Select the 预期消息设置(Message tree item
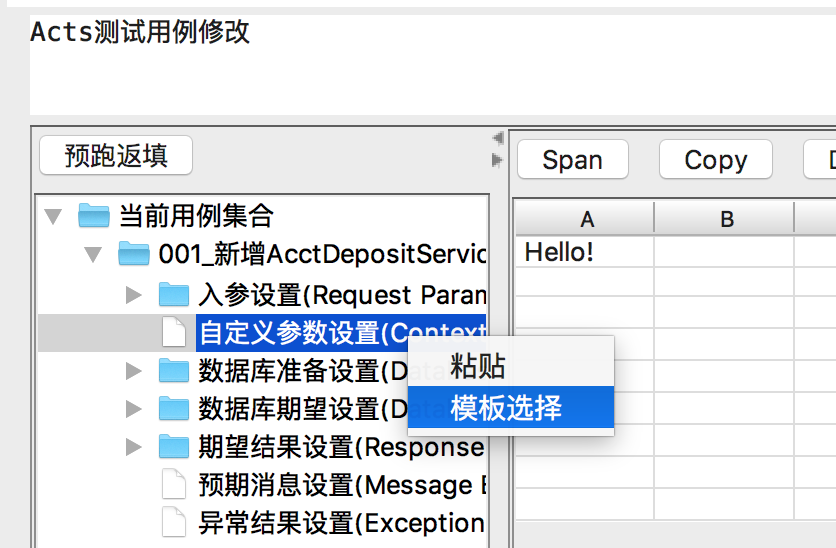This screenshot has width=836, height=548. (x=342, y=485)
